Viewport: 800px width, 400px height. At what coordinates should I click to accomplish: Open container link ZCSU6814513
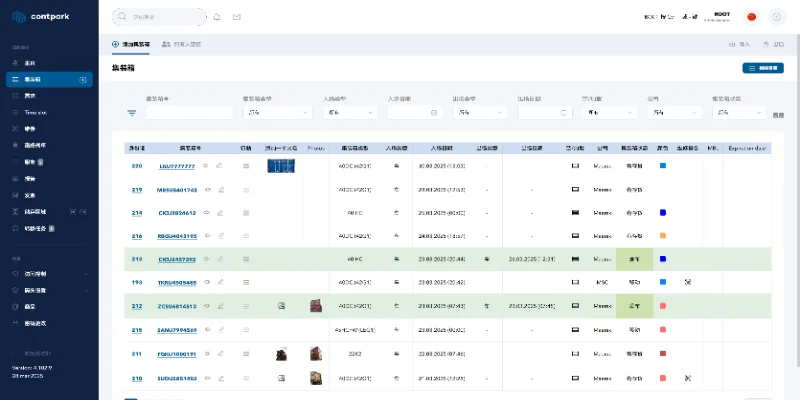[177, 306]
